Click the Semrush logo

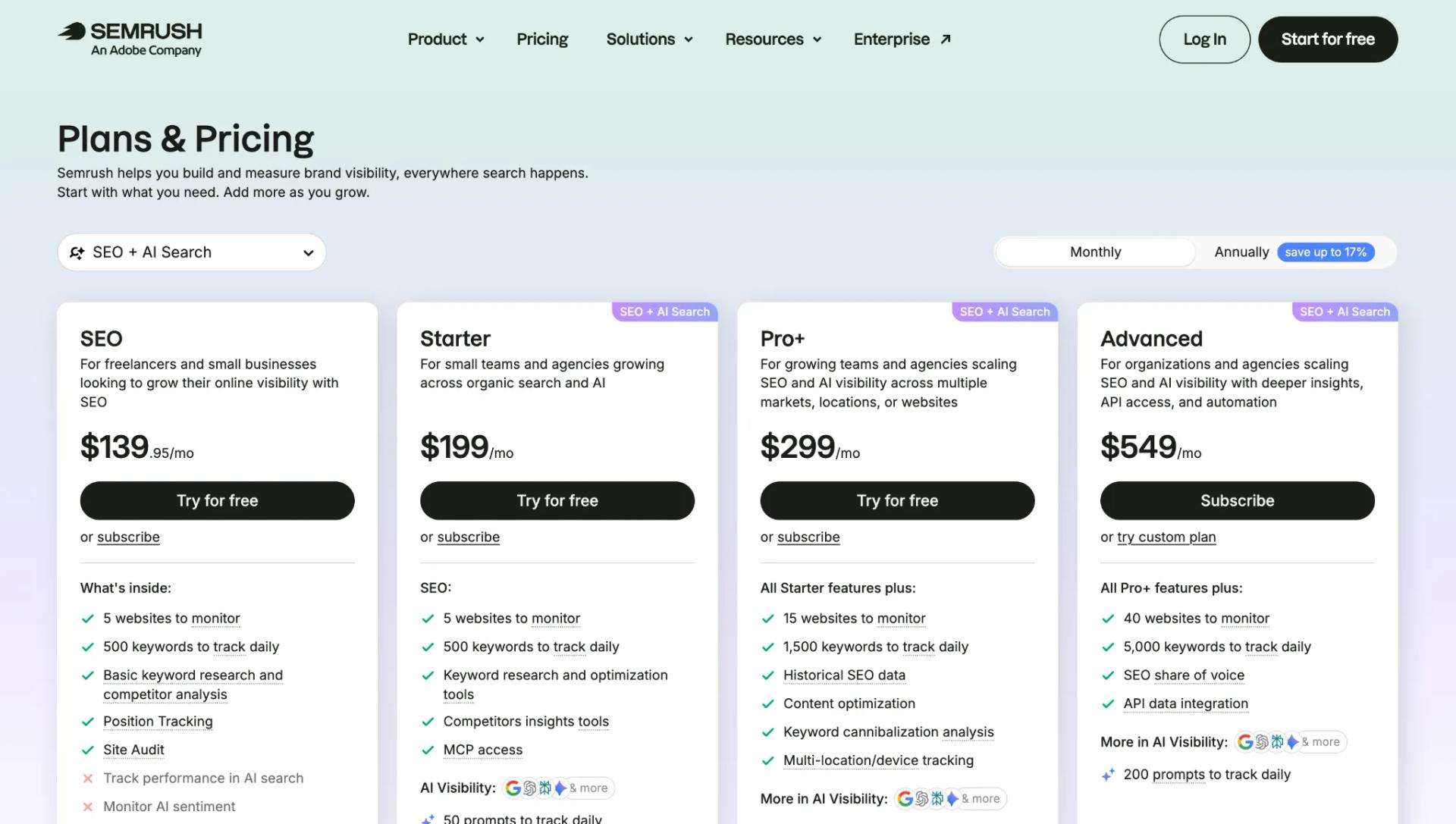point(130,39)
